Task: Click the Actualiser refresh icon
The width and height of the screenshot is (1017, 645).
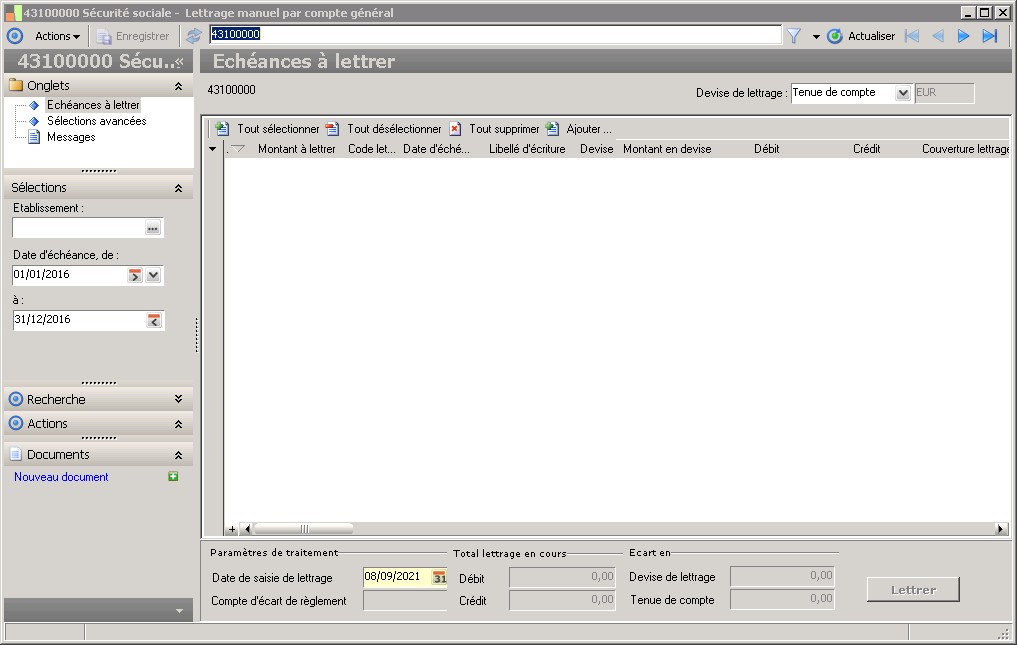Action: [x=835, y=36]
